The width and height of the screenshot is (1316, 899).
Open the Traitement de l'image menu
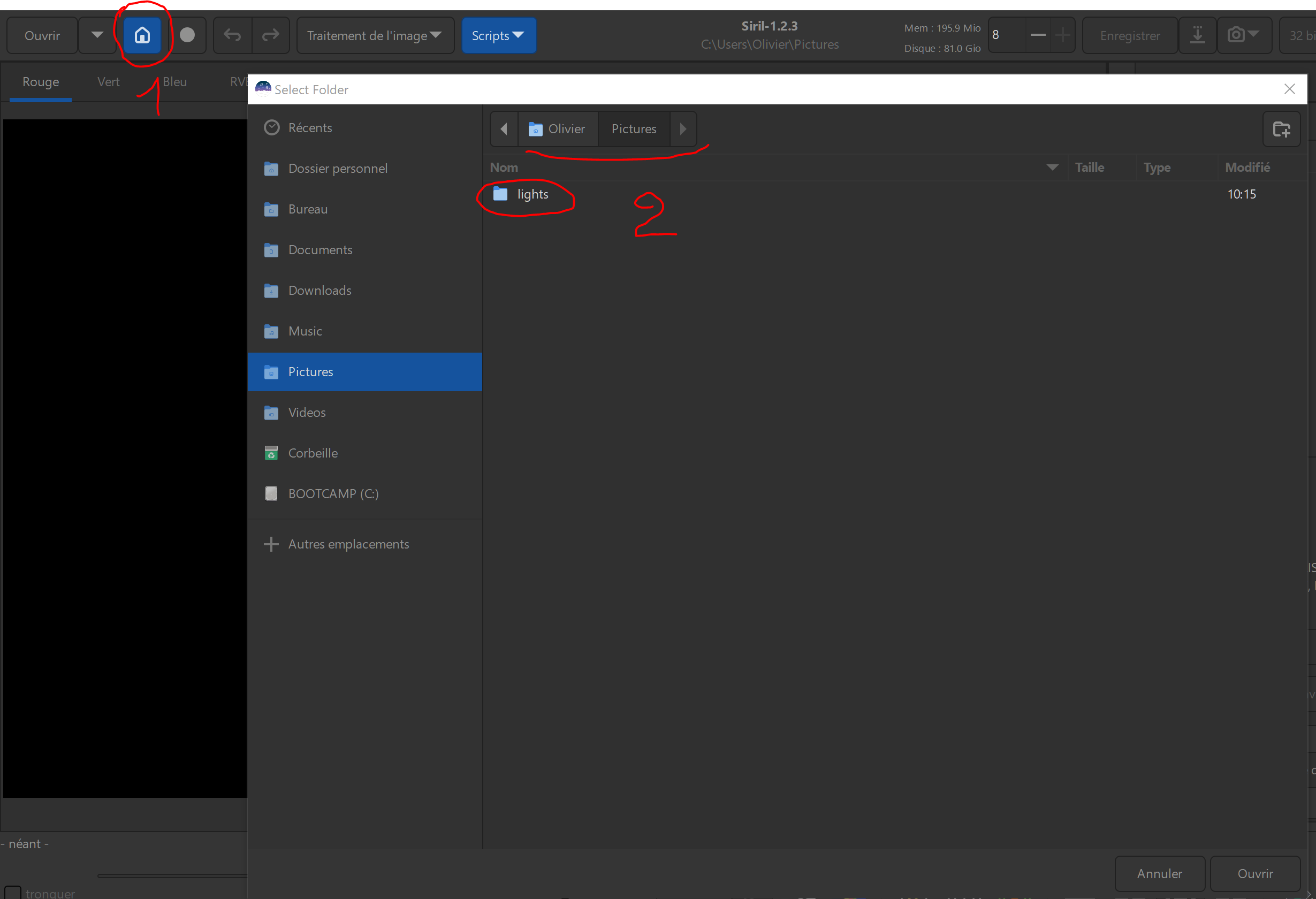point(374,35)
